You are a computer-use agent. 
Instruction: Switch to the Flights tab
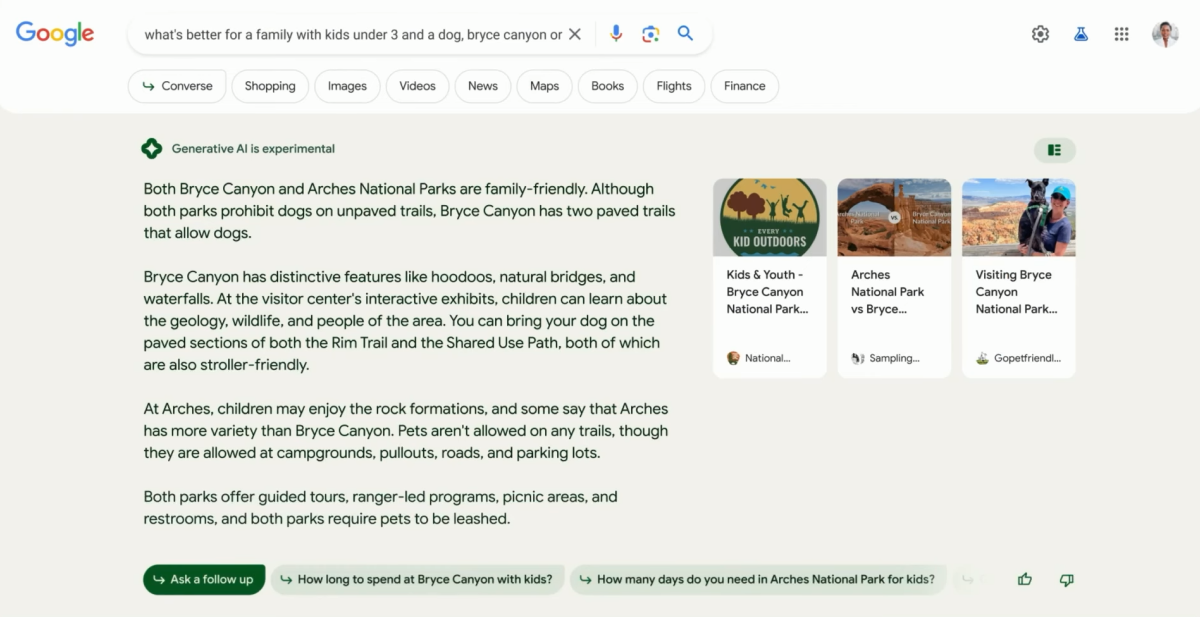[674, 86]
